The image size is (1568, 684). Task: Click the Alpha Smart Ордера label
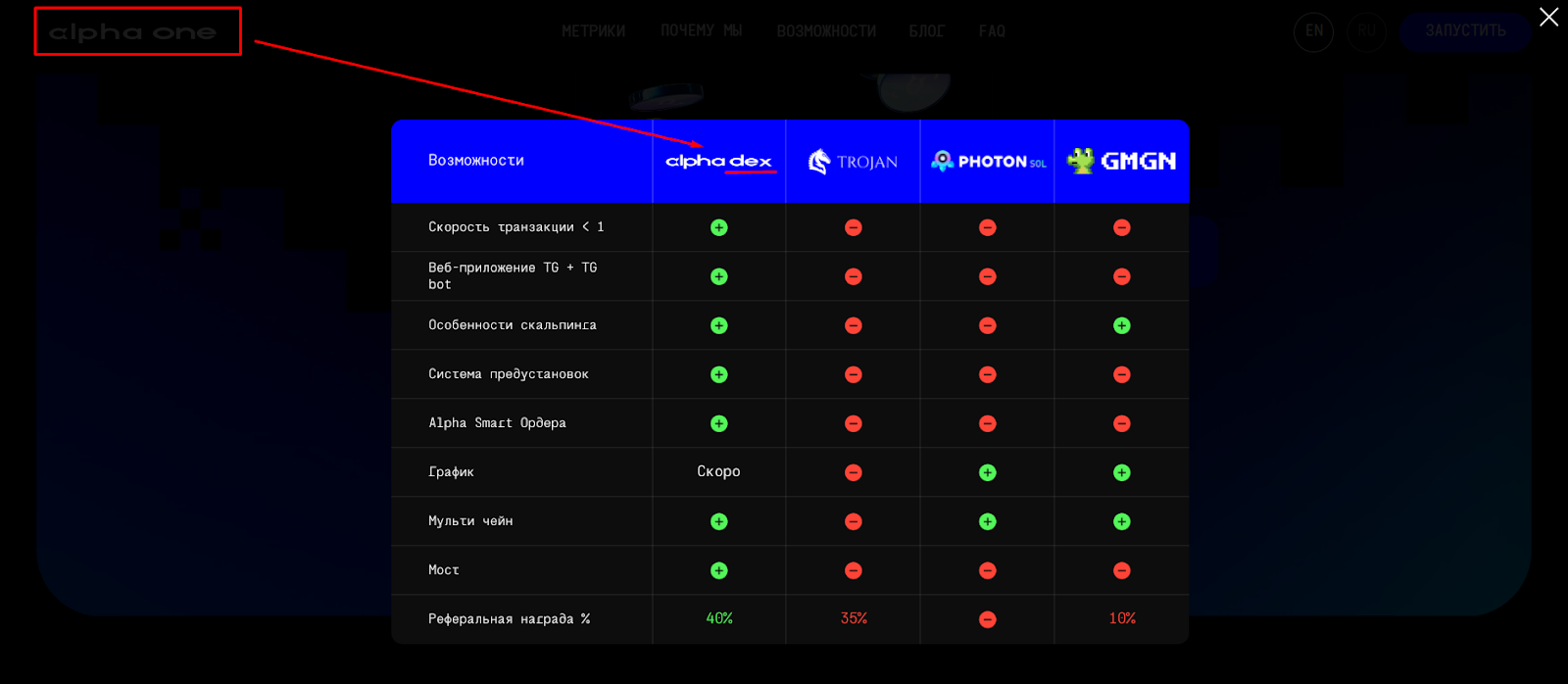click(x=497, y=423)
